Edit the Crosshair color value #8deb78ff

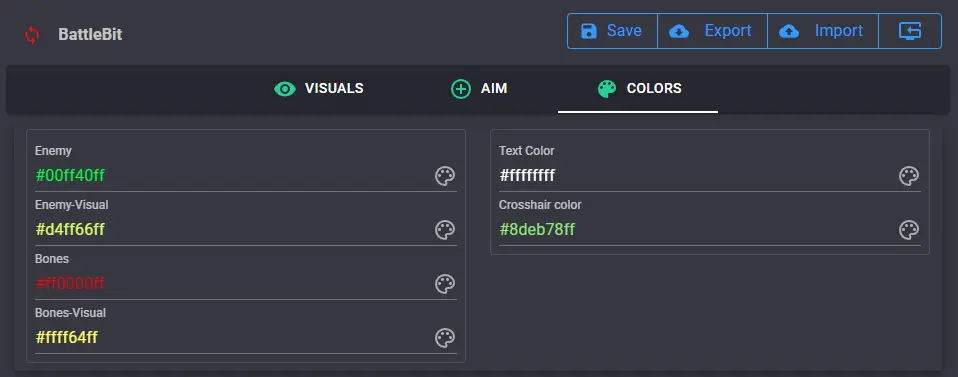point(697,230)
